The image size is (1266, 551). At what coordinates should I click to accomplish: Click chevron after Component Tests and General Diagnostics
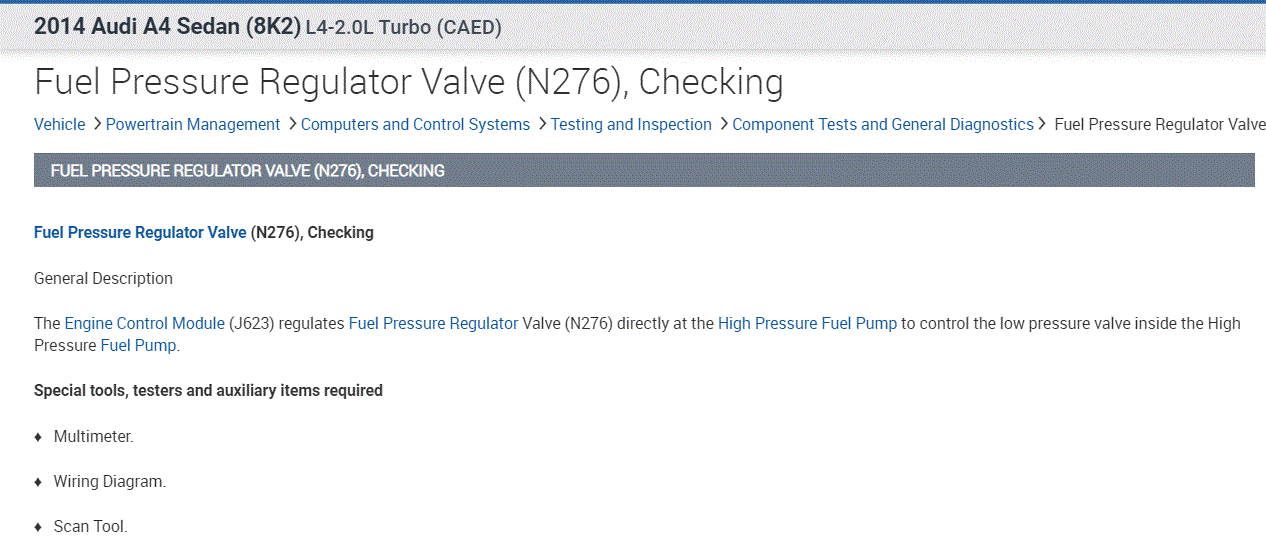tap(1042, 124)
